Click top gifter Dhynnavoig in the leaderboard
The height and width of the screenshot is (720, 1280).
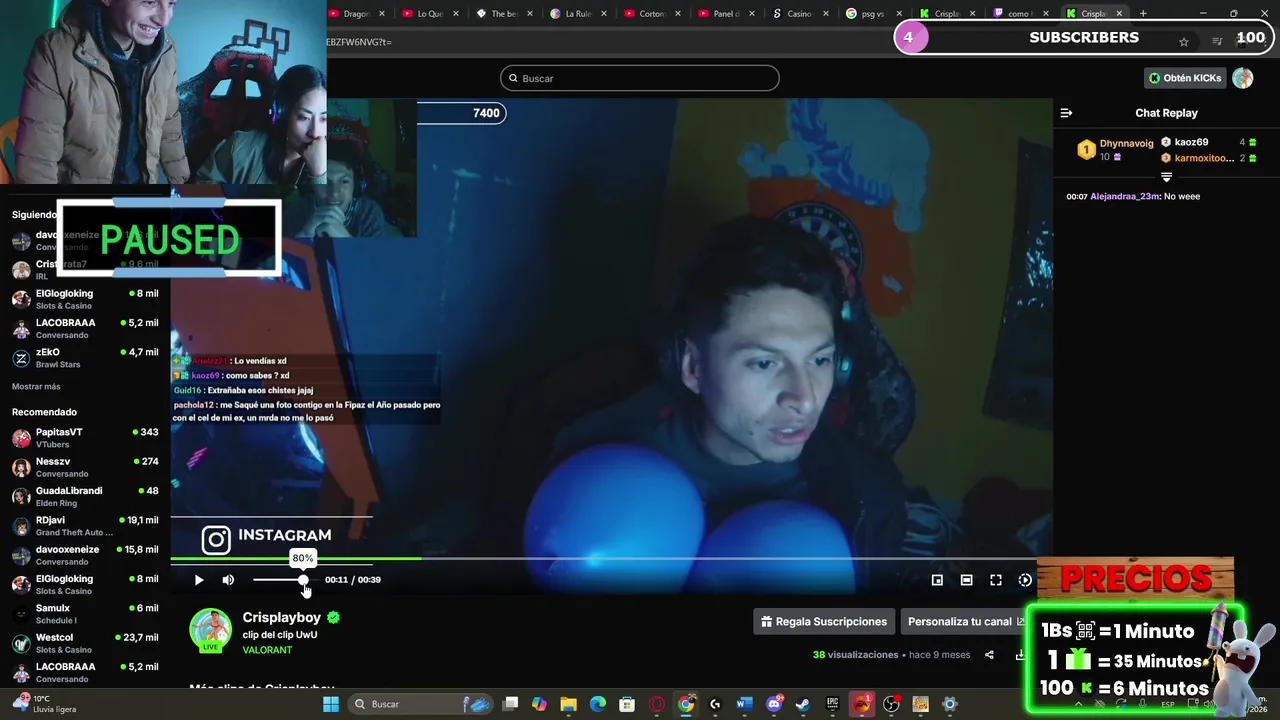pos(1126,143)
